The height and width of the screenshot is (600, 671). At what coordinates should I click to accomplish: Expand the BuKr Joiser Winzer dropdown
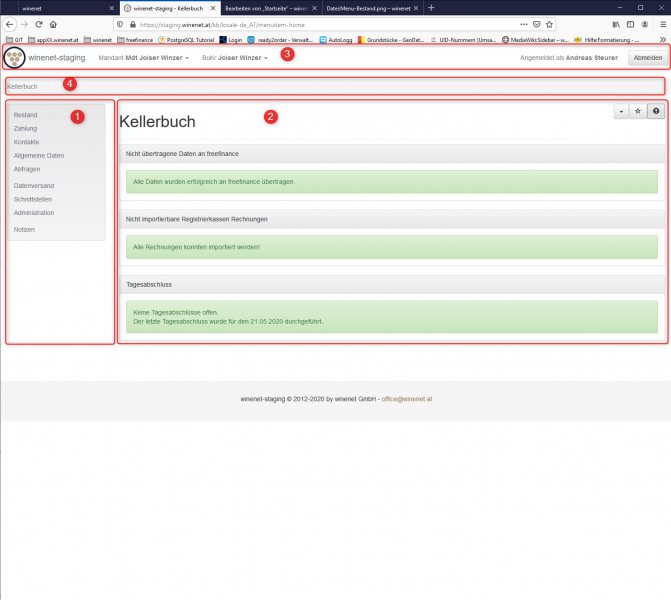tap(235, 58)
